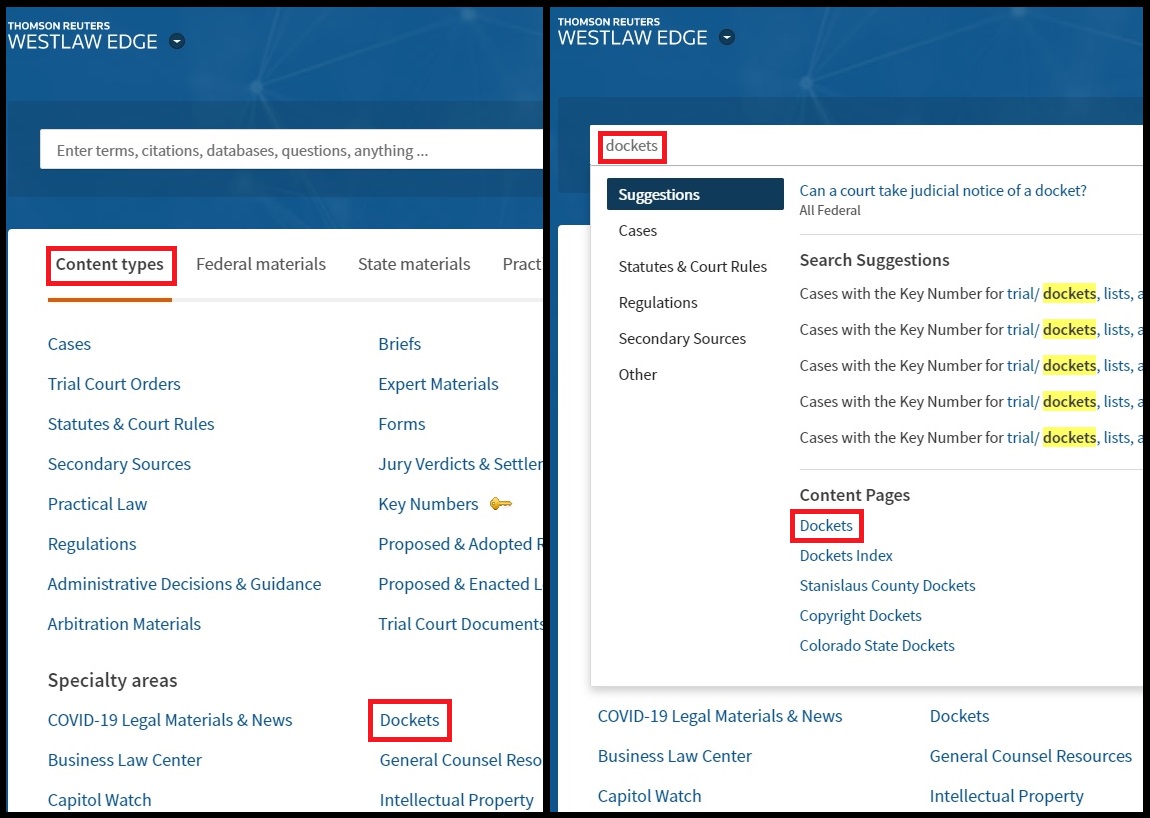Open the Dockets Index content page
This screenshot has width=1150, height=818.
(846, 556)
